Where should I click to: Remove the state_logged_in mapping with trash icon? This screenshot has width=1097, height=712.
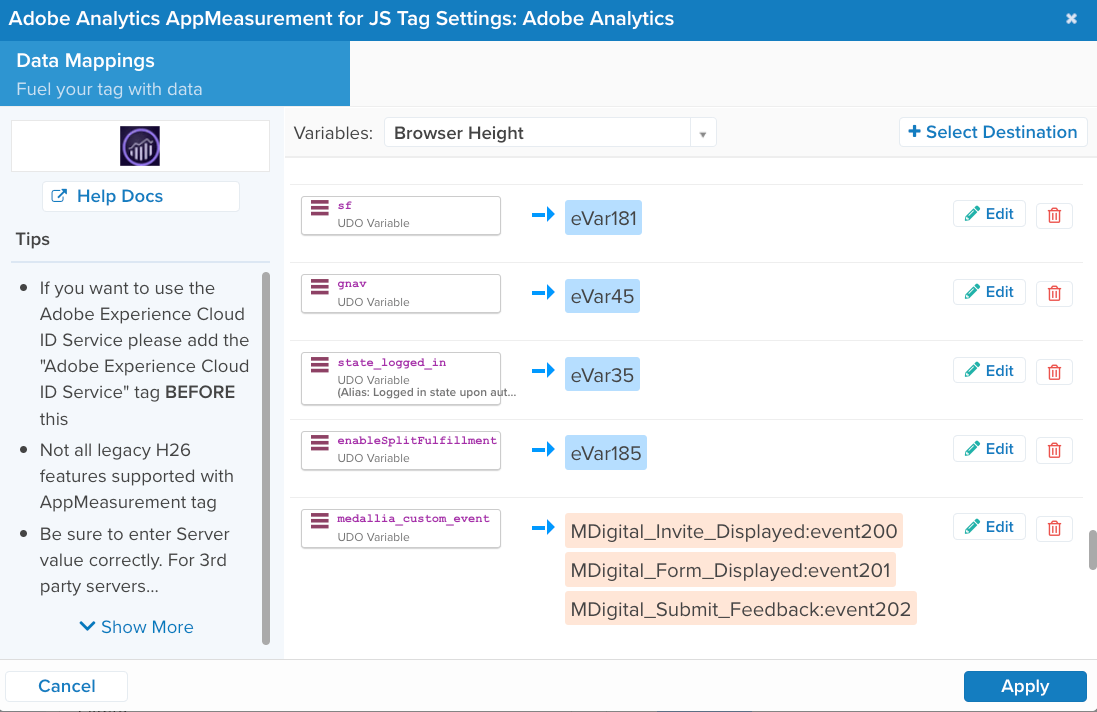pos(1053,372)
